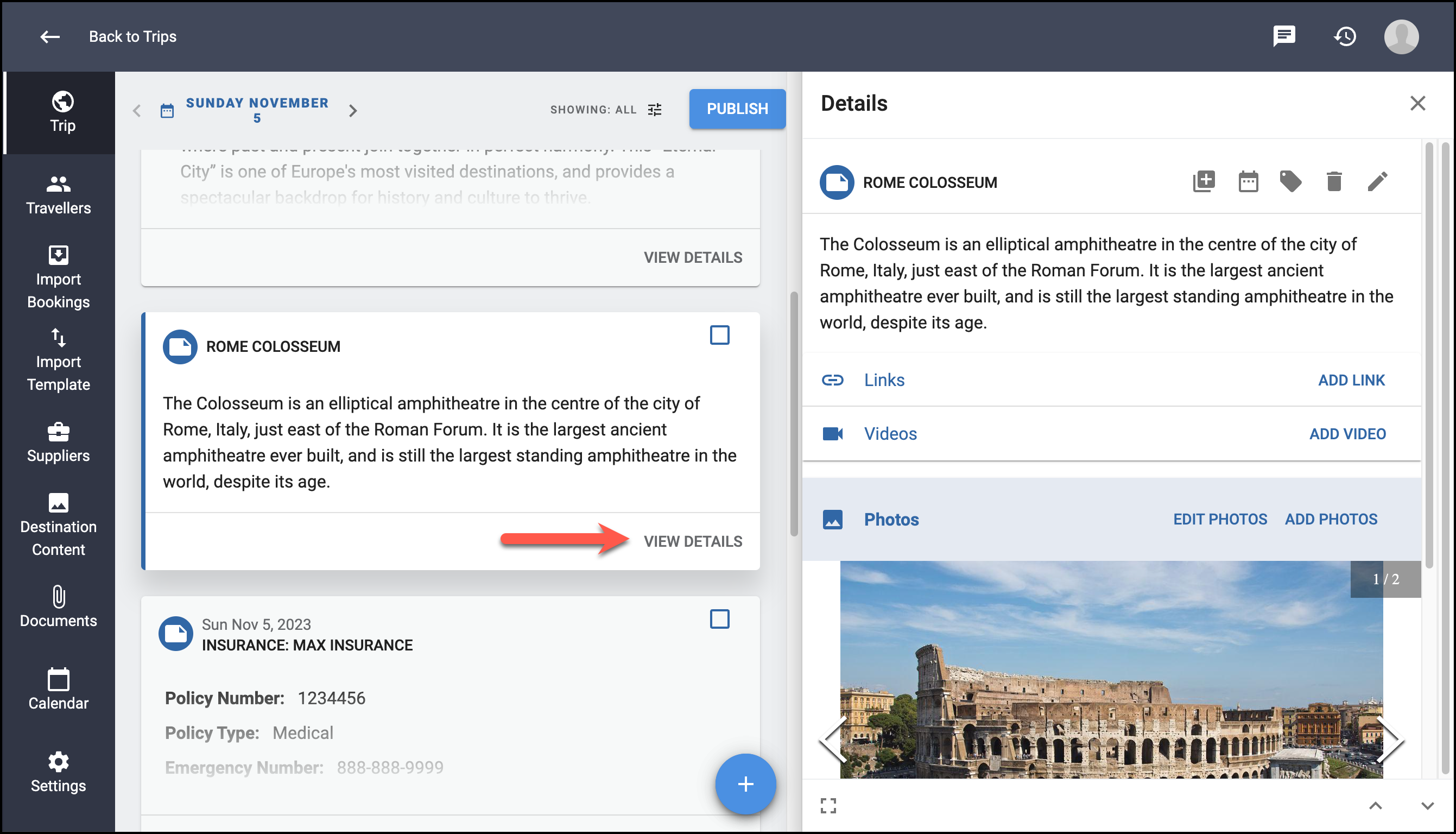Click the Photos image icon

click(x=832, y=520)
